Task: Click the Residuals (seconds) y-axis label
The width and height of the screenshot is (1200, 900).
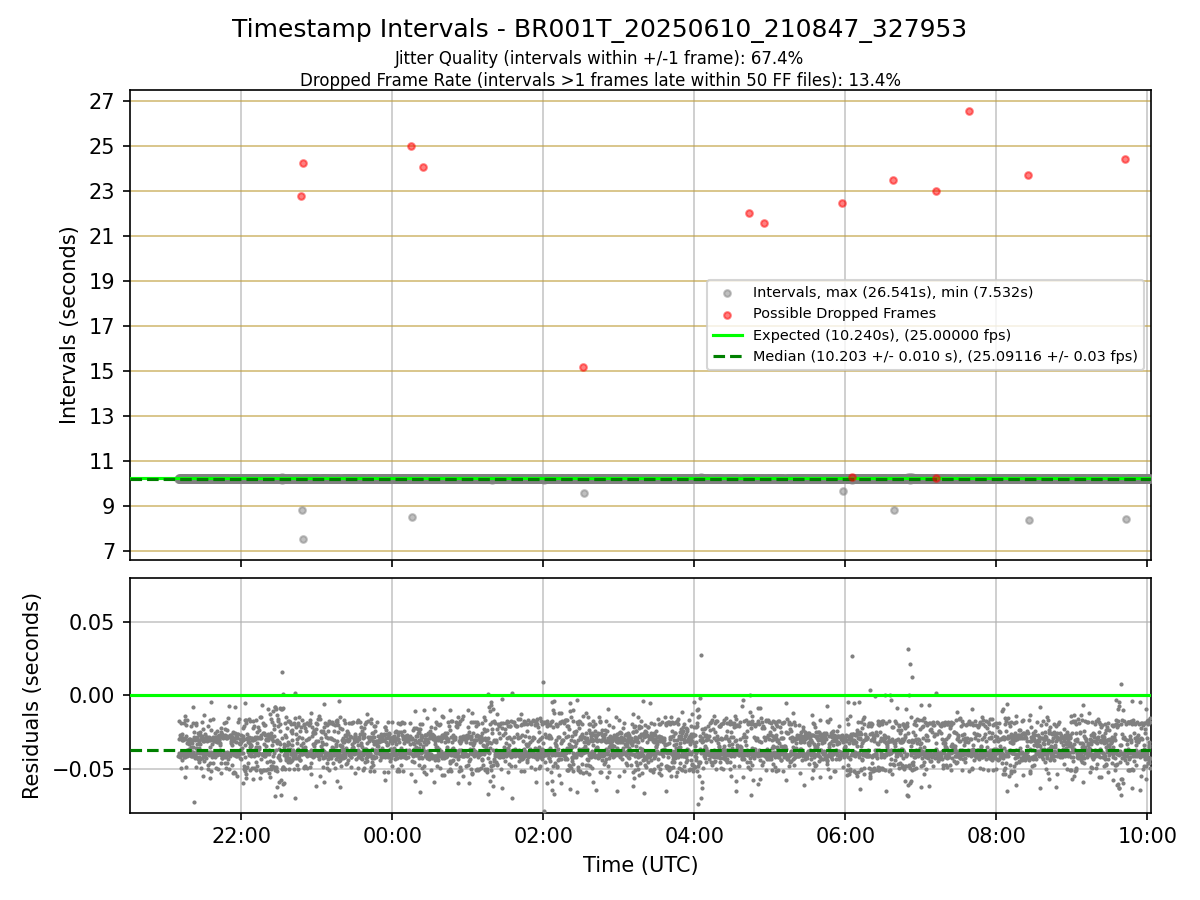Action: coord(32,696)
